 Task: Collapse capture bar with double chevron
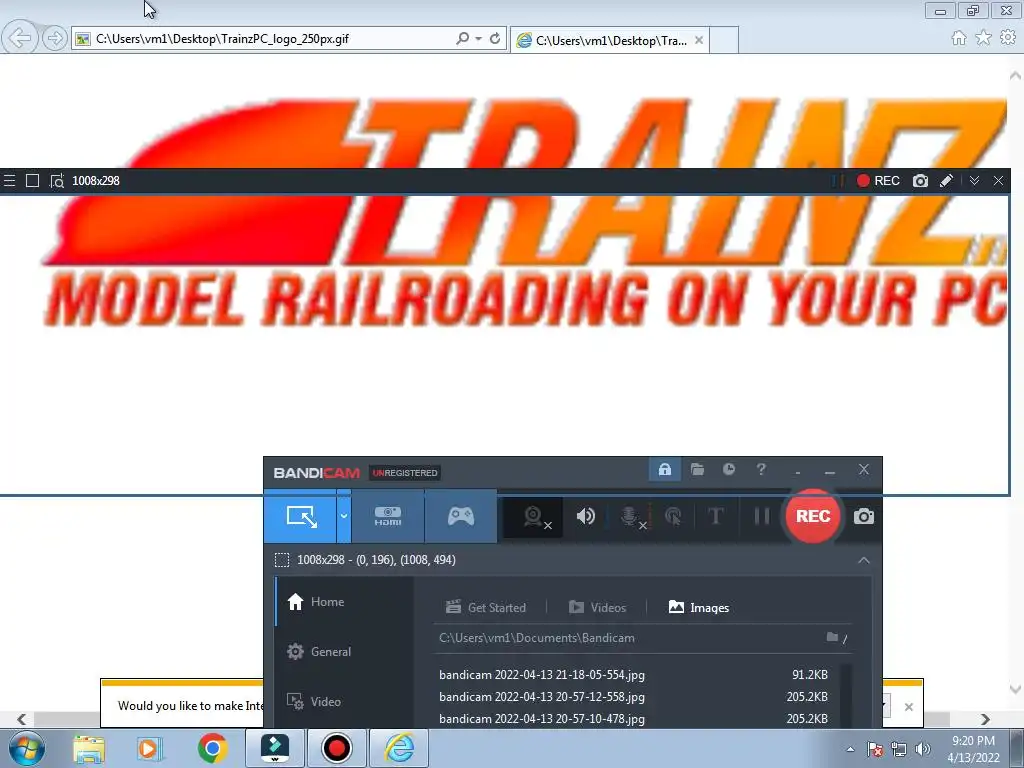pos(974,181)
